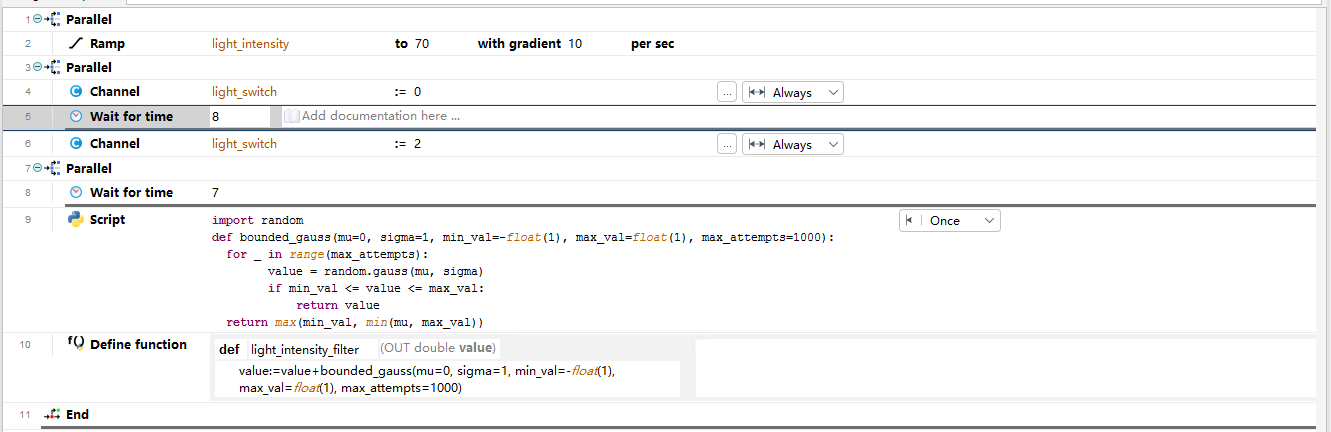The height and width of the screenshot is (432, 1331).
Task: Open the Always dropdown on row 6
Action: pyautogui.click(x=793, y=145)
